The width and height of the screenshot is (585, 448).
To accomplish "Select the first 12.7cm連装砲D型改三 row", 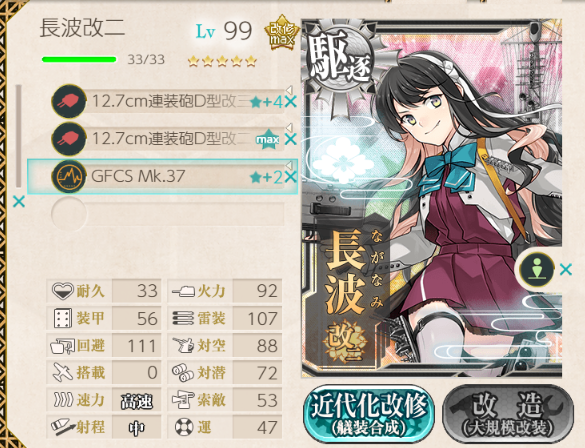I will (x=168, y=101).
